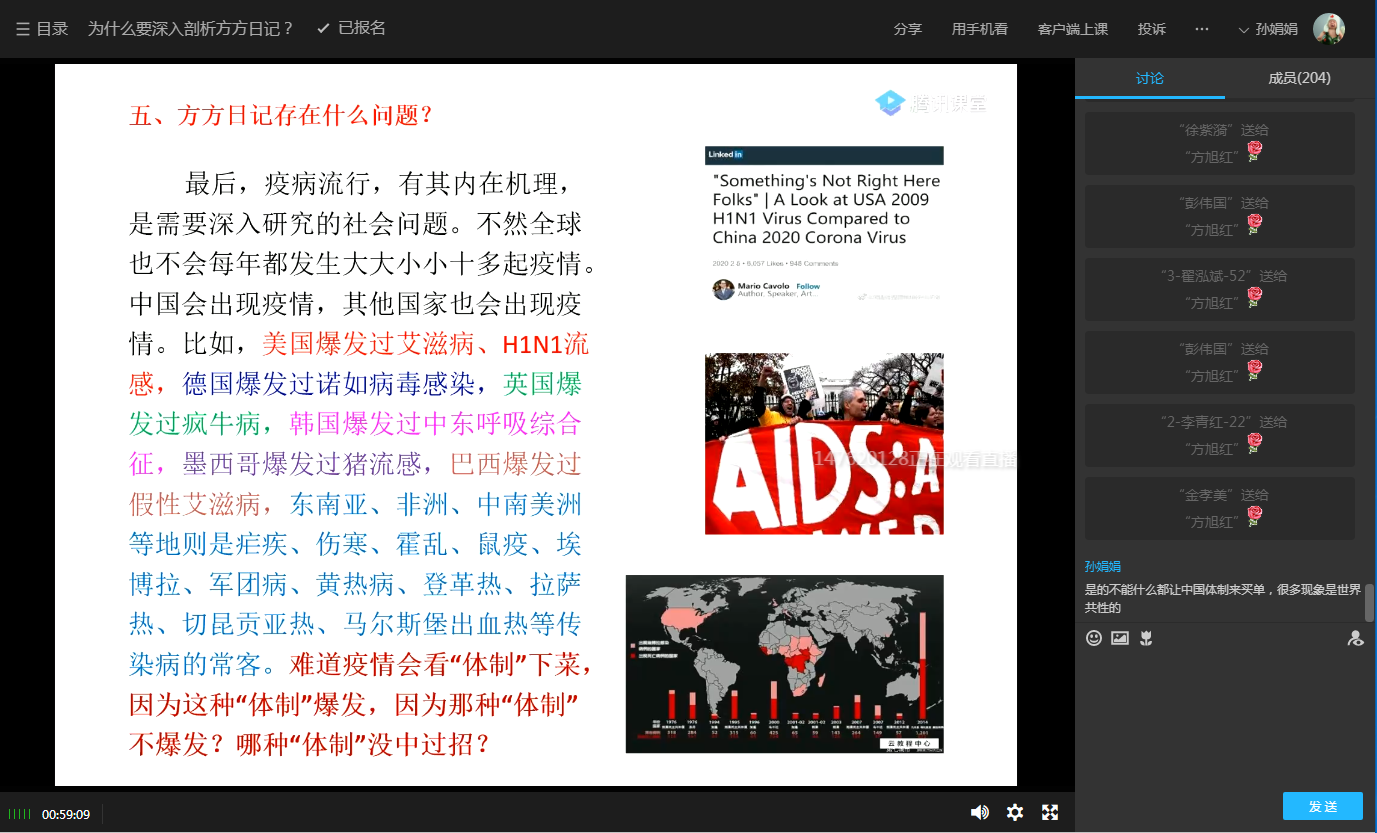Viewport: 1377px width, 833px height.
Task: Click the 投诉 complaint link
Action: (x=1151, y=29)
